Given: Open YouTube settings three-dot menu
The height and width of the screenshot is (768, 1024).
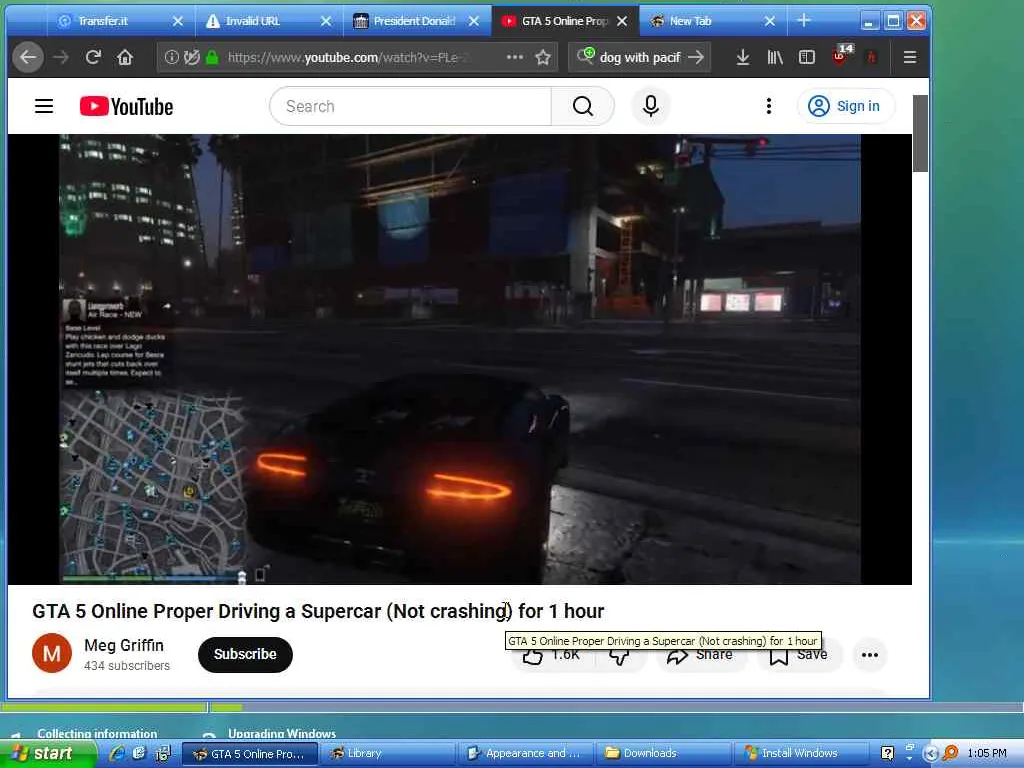Looking at the screenshot, I should pyautogui.click(x=769, y=106).
